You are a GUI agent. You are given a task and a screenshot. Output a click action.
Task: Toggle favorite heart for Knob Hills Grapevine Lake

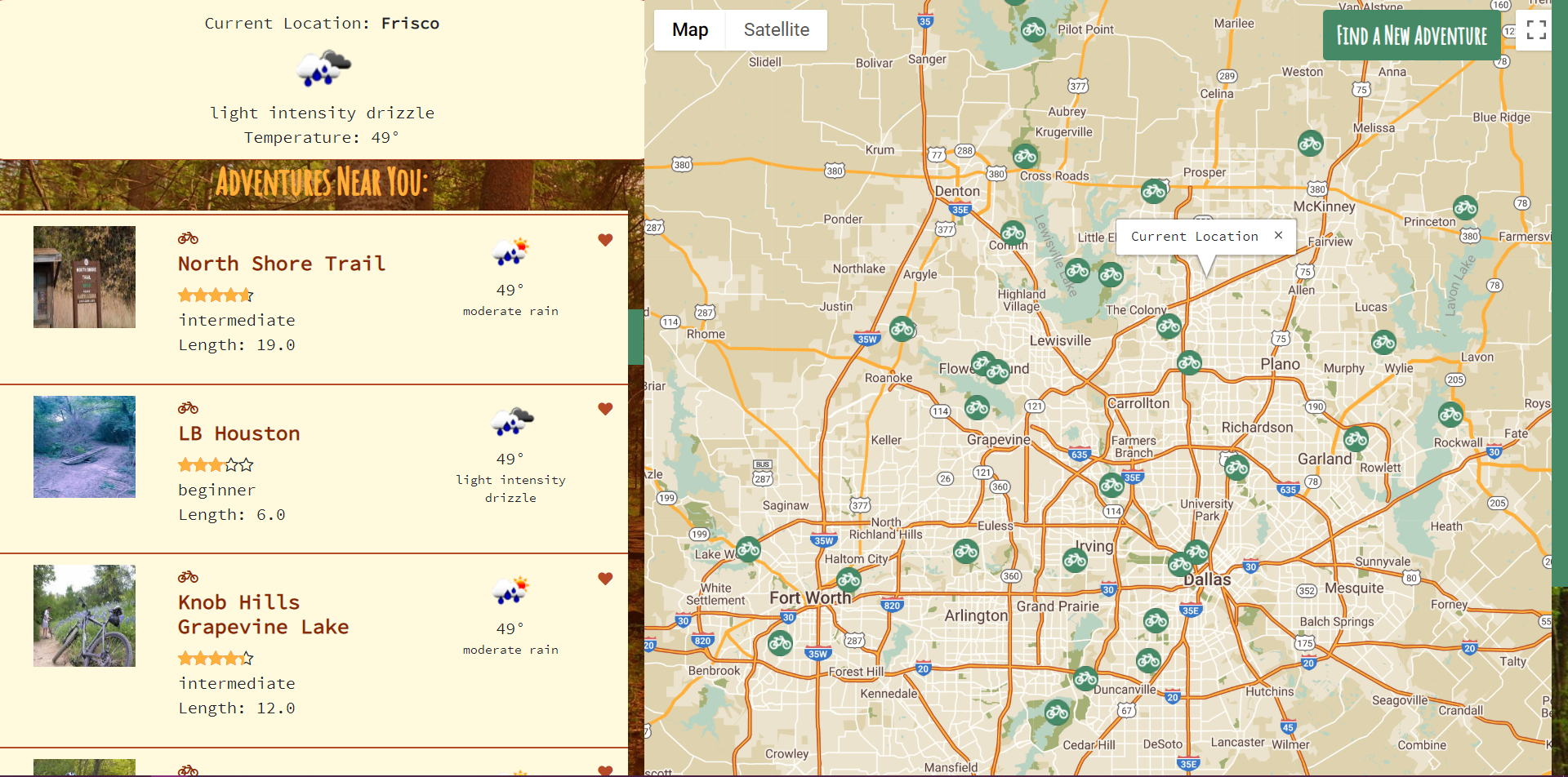[605, 579]
